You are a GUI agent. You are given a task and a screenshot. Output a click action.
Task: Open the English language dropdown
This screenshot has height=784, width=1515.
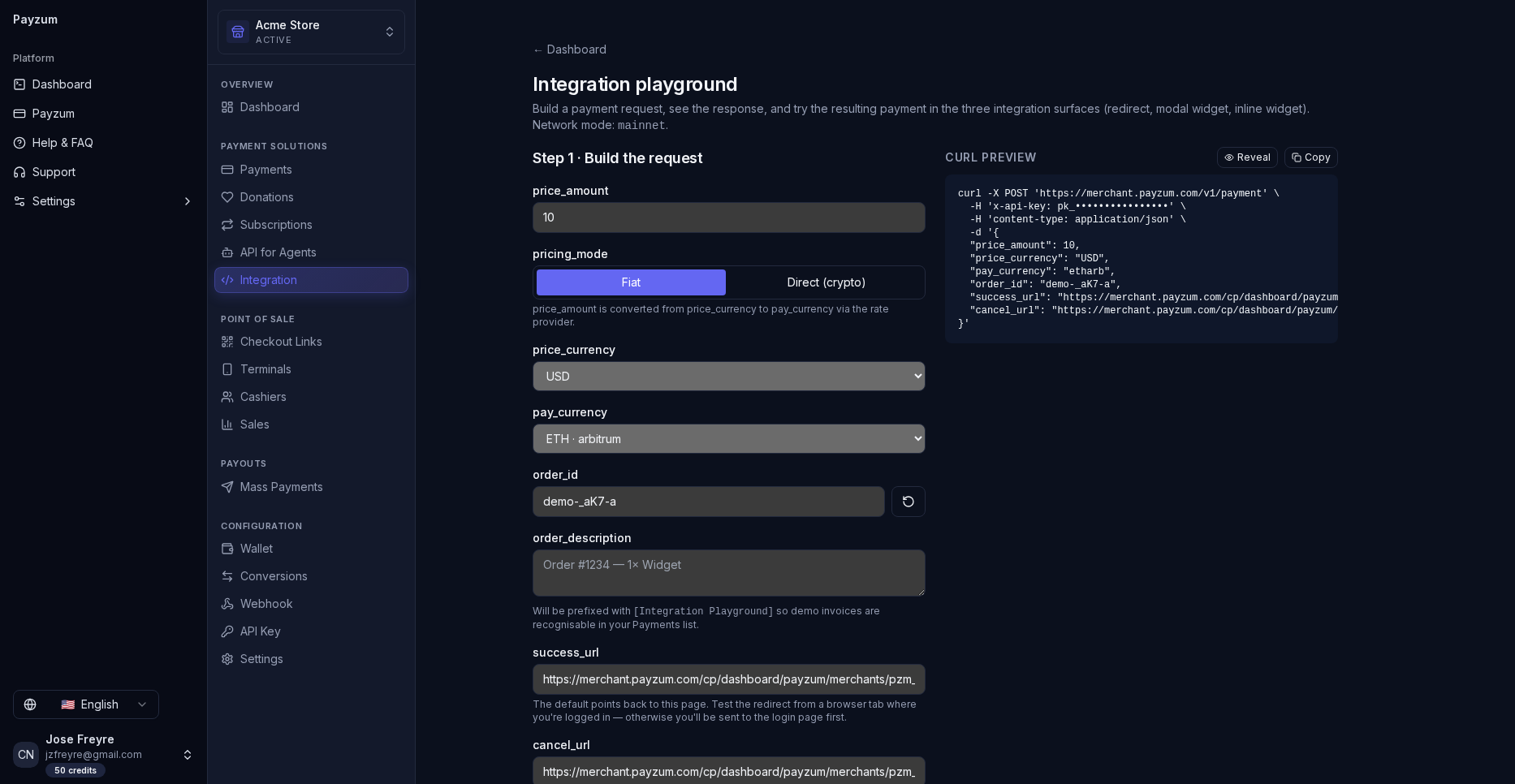point(86,704)
